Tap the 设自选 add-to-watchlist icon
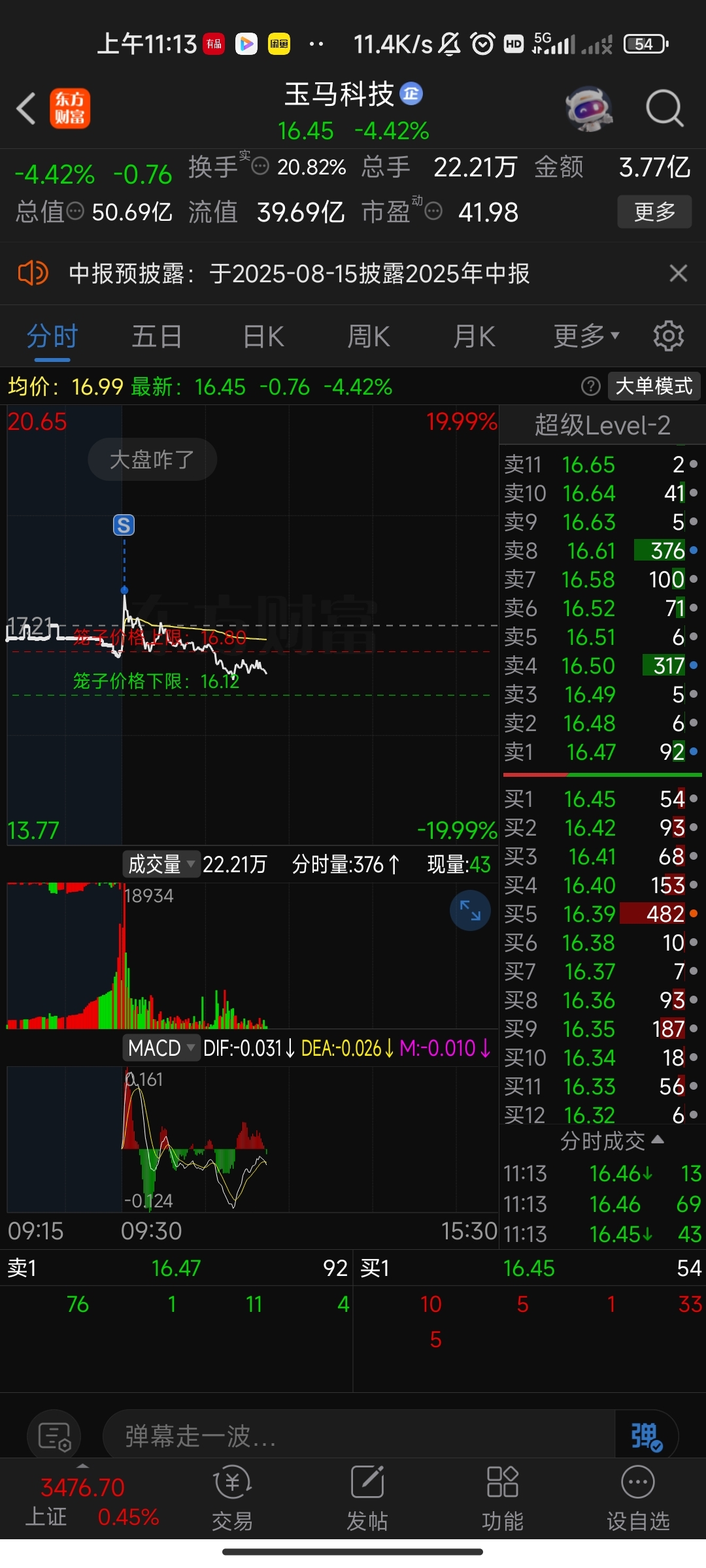Image resolution: width=706 pixels, height=1568 pixels. (638, 1498)
